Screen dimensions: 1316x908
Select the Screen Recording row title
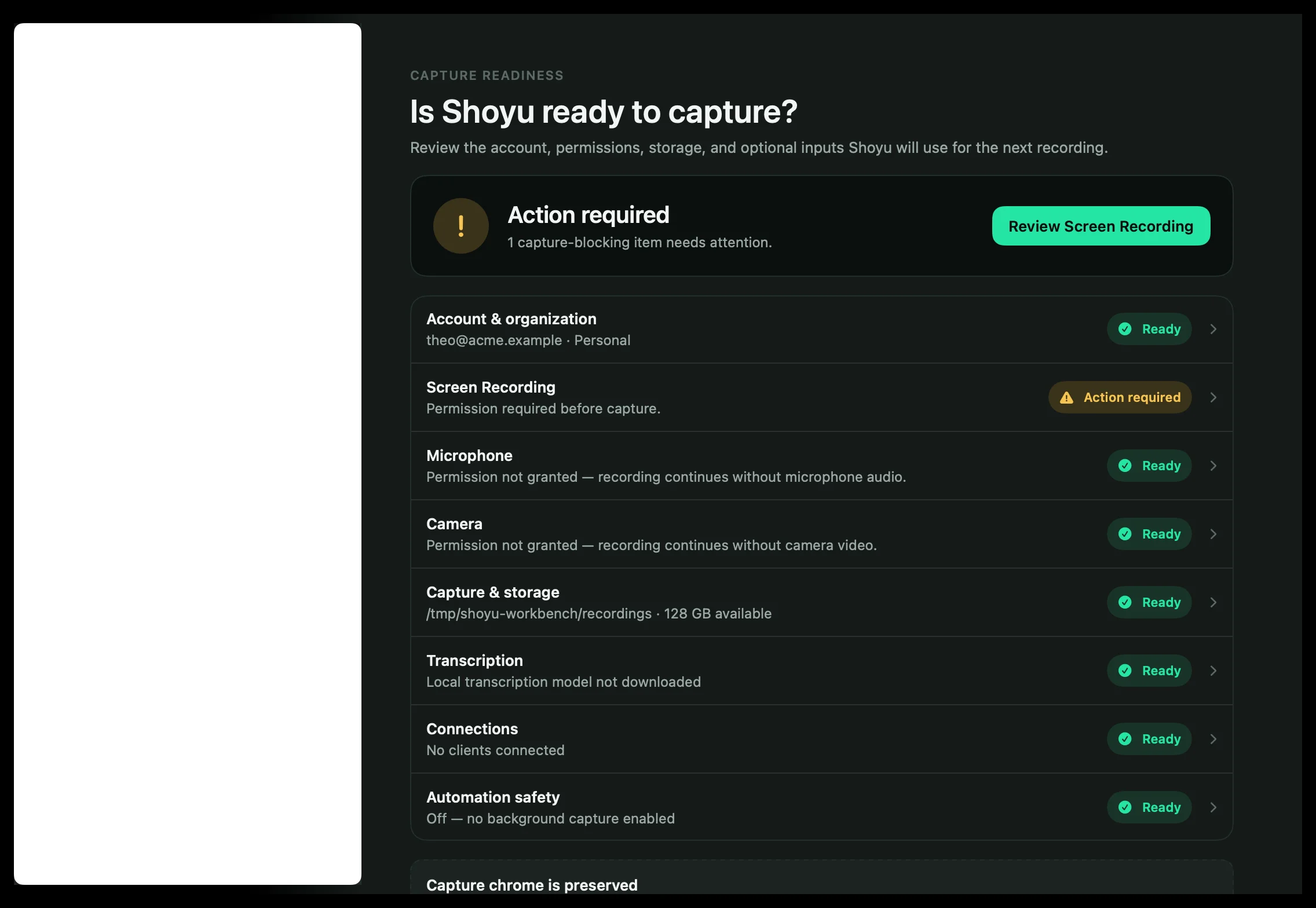click(x=491, y=387)
